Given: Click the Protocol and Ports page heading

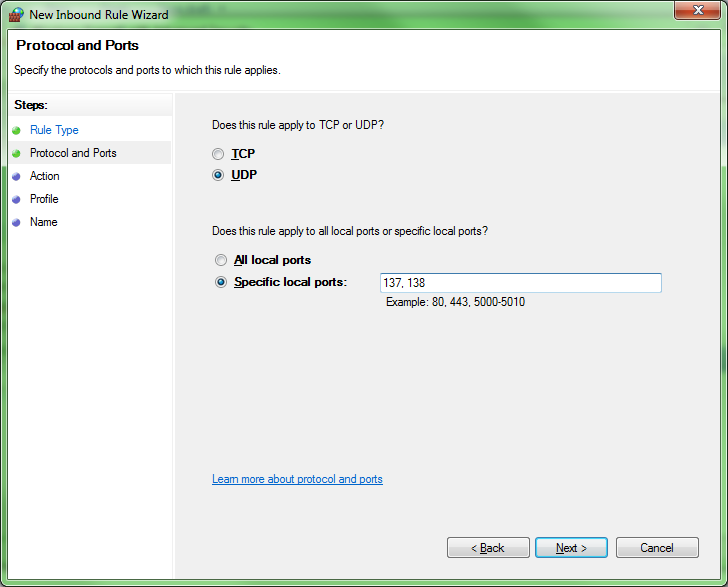Looking at the screenshot, I should (77, 45).
